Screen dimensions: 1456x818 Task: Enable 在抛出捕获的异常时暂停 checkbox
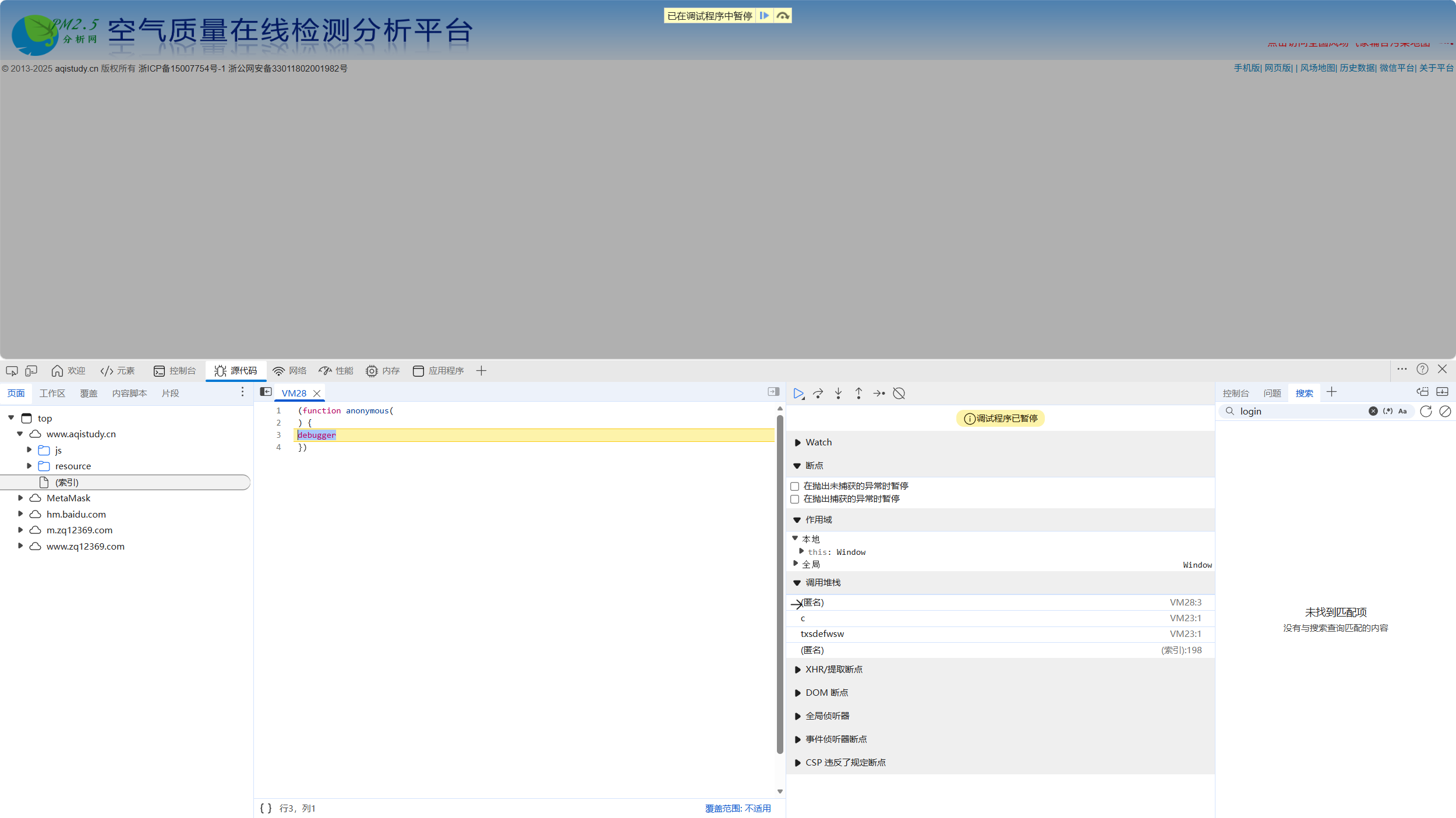(x=794, y=499)
